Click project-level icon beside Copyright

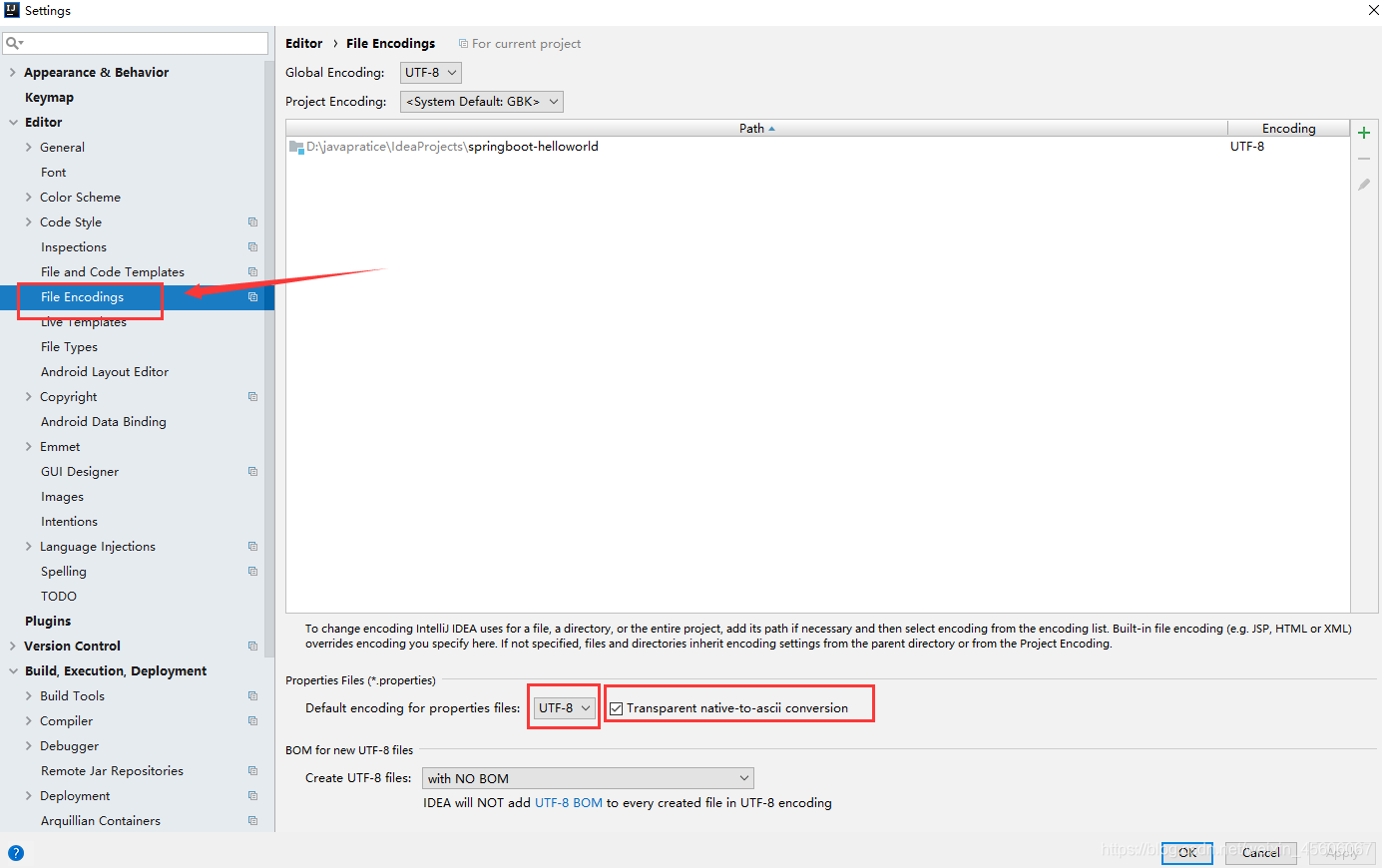[x=252, y=397]
